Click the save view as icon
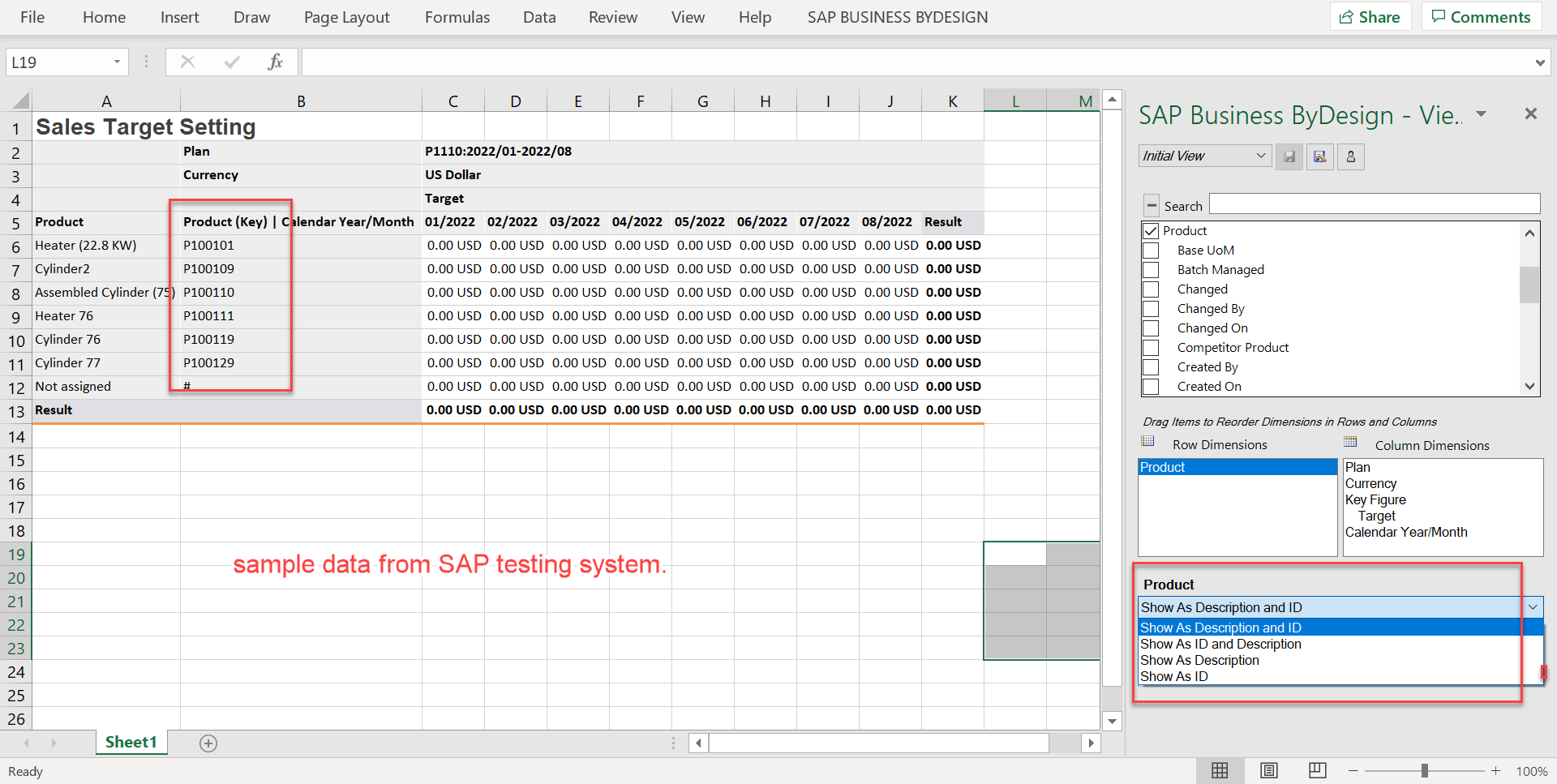Image resolution: width=1557 pixels, height=784 pixels. [x=1320, y=156]
